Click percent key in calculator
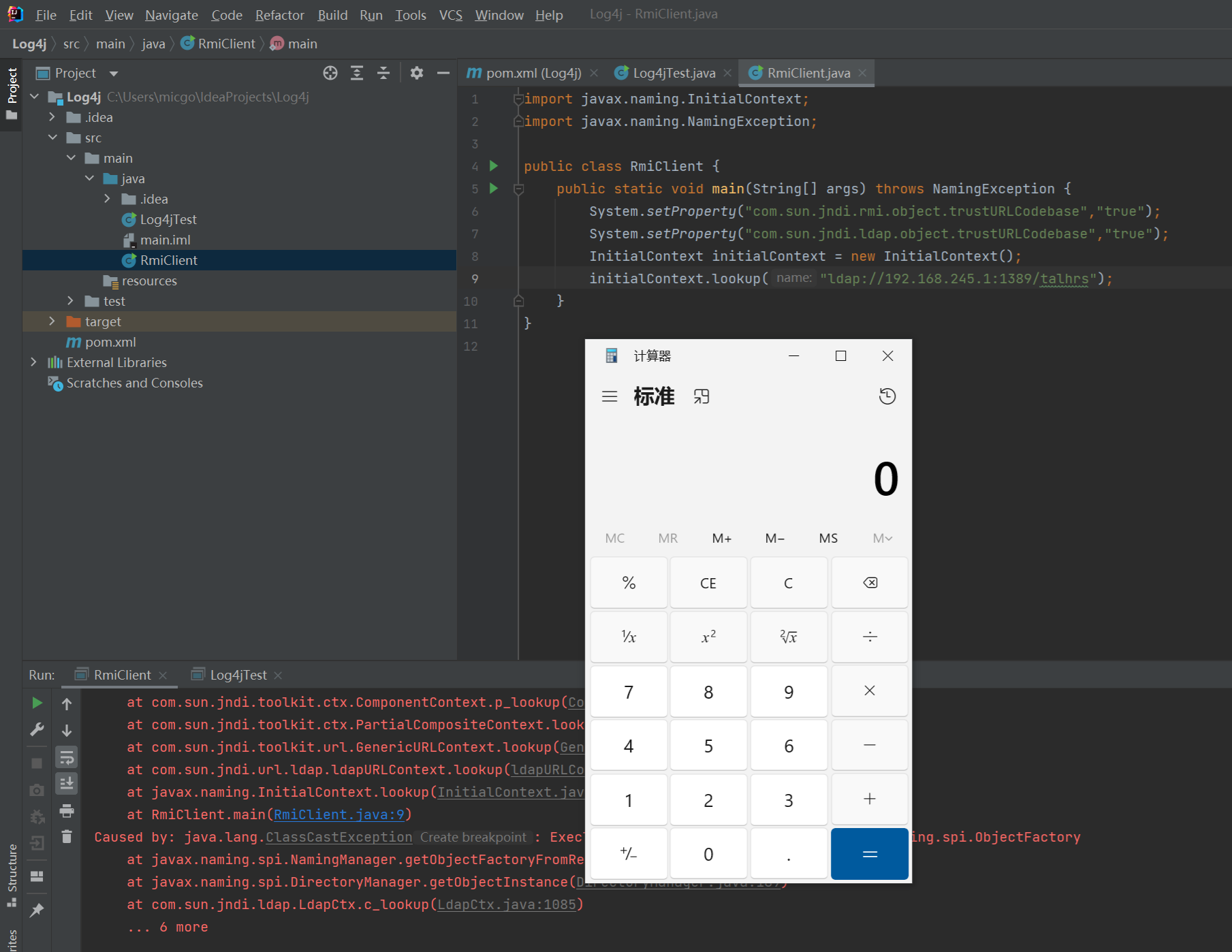The image size is (1232, 952). pyautogui.click(x=629, y=583)
